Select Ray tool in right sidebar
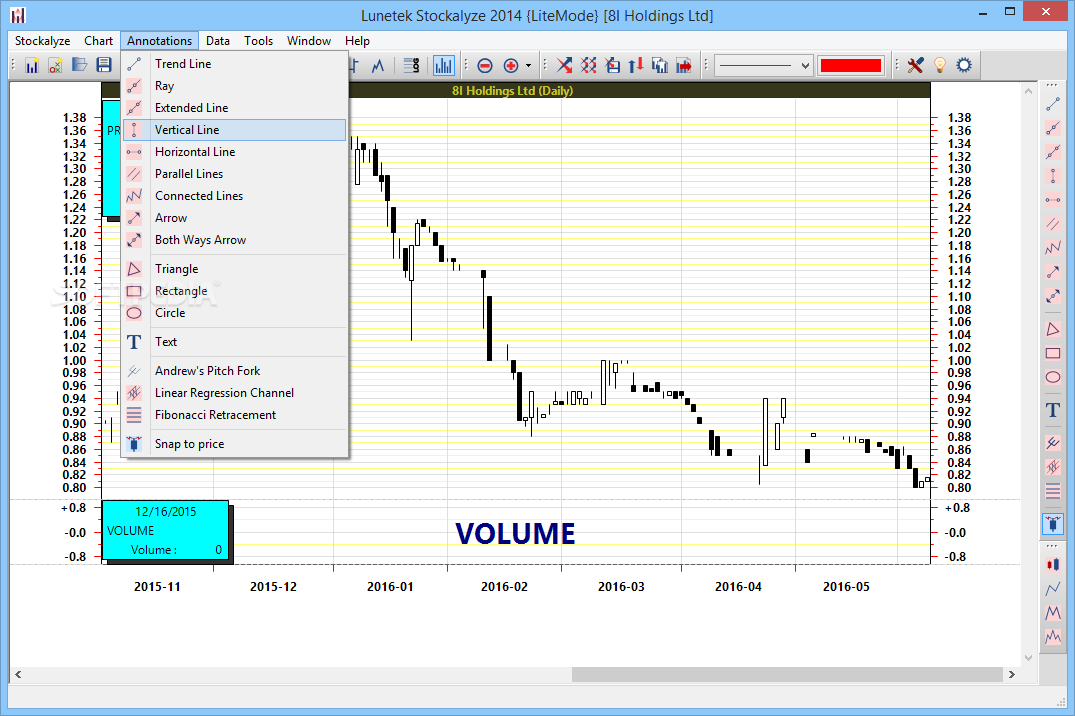This screenshot has width=1075, height=716. (x=1052, y=128)
